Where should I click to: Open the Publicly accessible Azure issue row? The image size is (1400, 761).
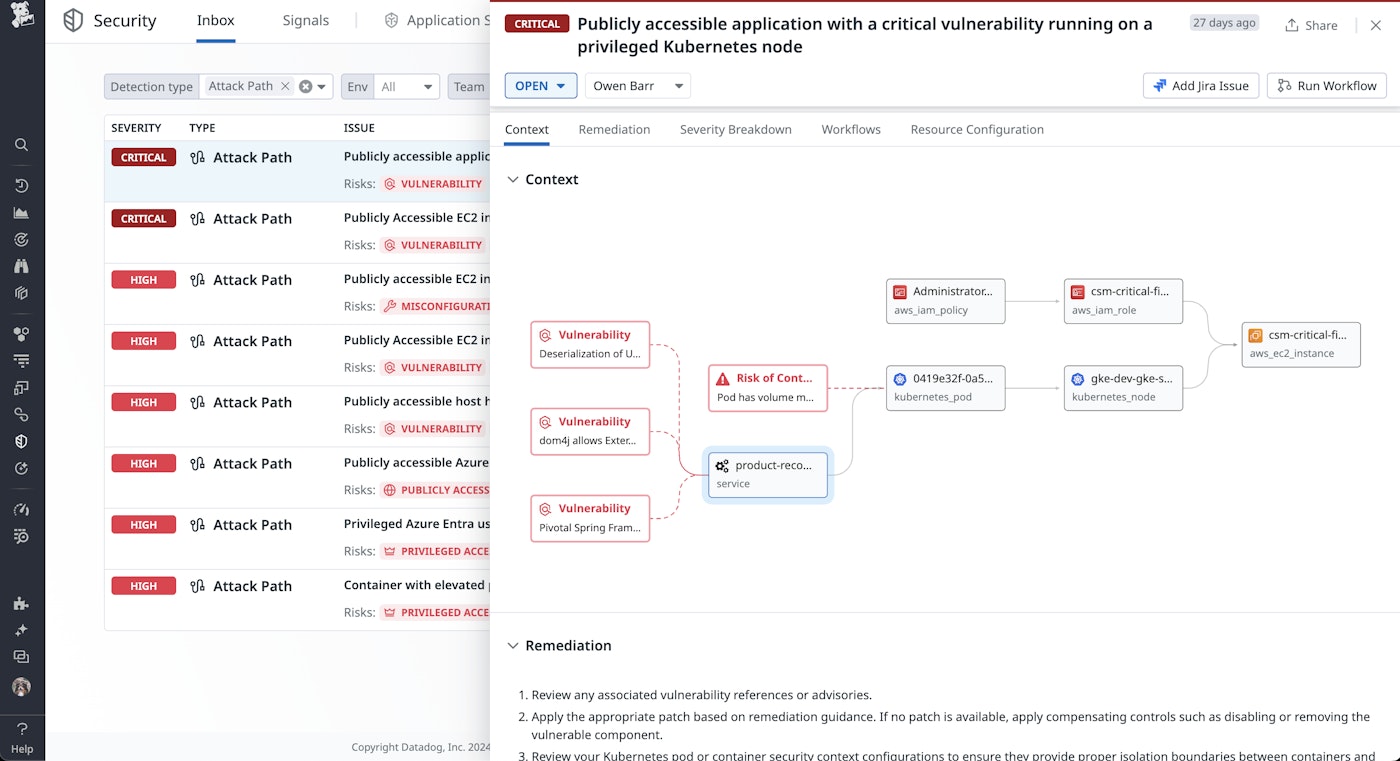coord(298,476)
